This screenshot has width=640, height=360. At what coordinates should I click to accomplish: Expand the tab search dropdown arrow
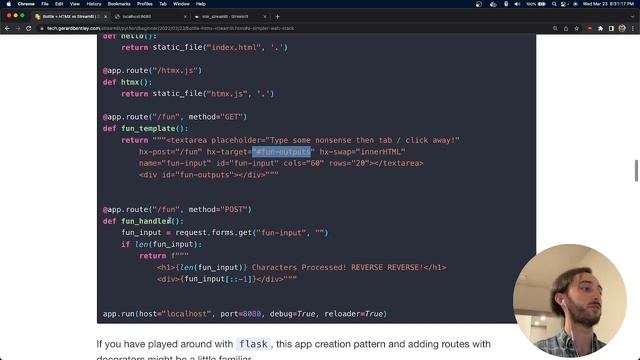(632, 17)
